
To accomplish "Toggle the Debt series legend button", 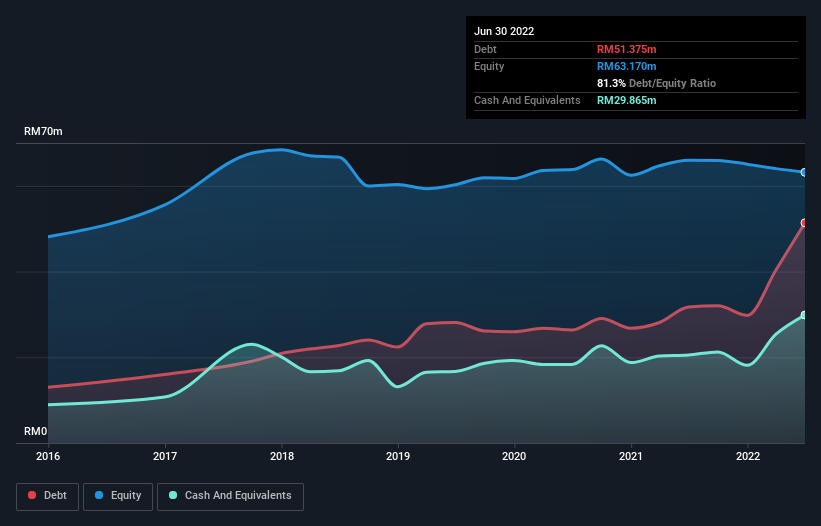I will click(x=47, y=496).
